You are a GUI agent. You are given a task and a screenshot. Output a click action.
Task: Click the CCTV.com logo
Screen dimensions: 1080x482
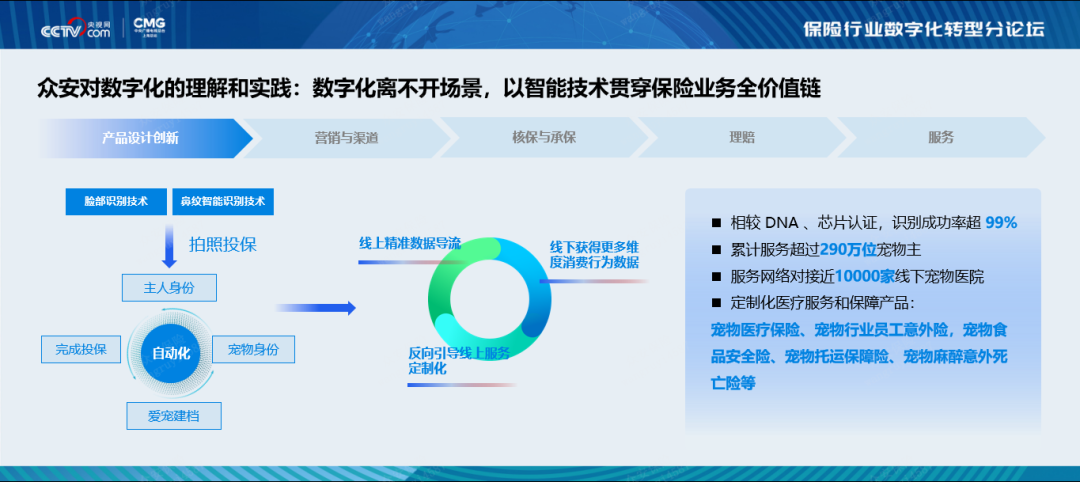pos(75,30)
